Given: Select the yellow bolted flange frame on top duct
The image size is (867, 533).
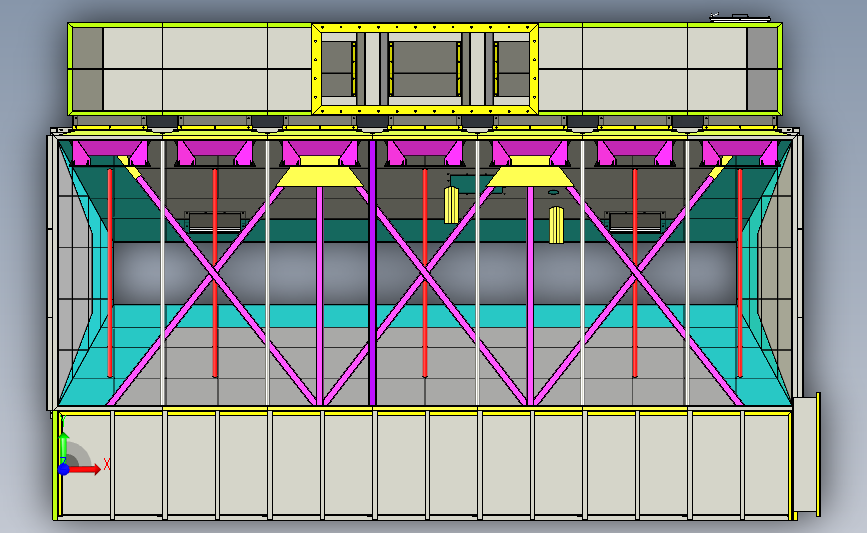Looking at the screenshot, I should tap(425, 69).
